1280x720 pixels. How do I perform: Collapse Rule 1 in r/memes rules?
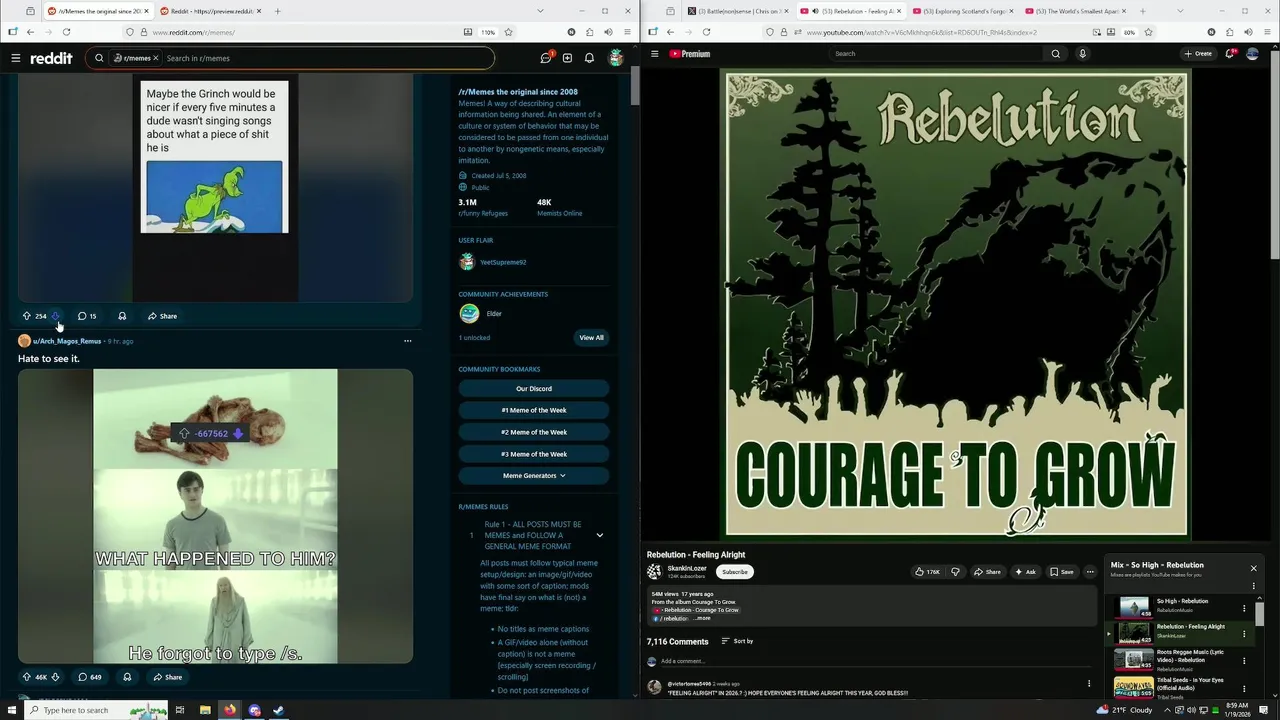(x=599, y=535)
